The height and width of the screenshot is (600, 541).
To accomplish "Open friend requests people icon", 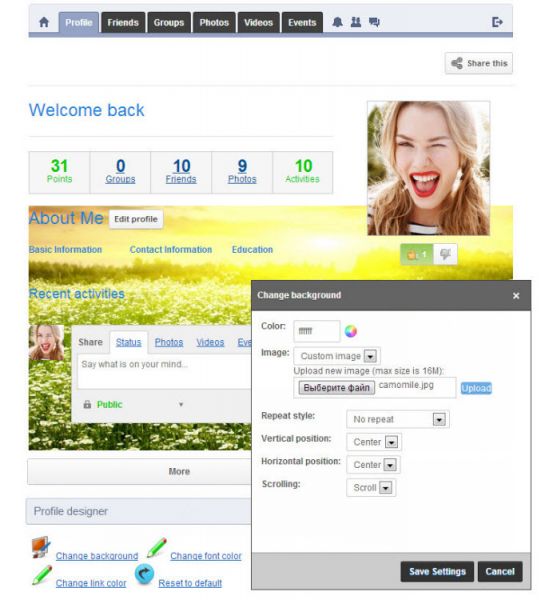I will click(x=356, y=22).
